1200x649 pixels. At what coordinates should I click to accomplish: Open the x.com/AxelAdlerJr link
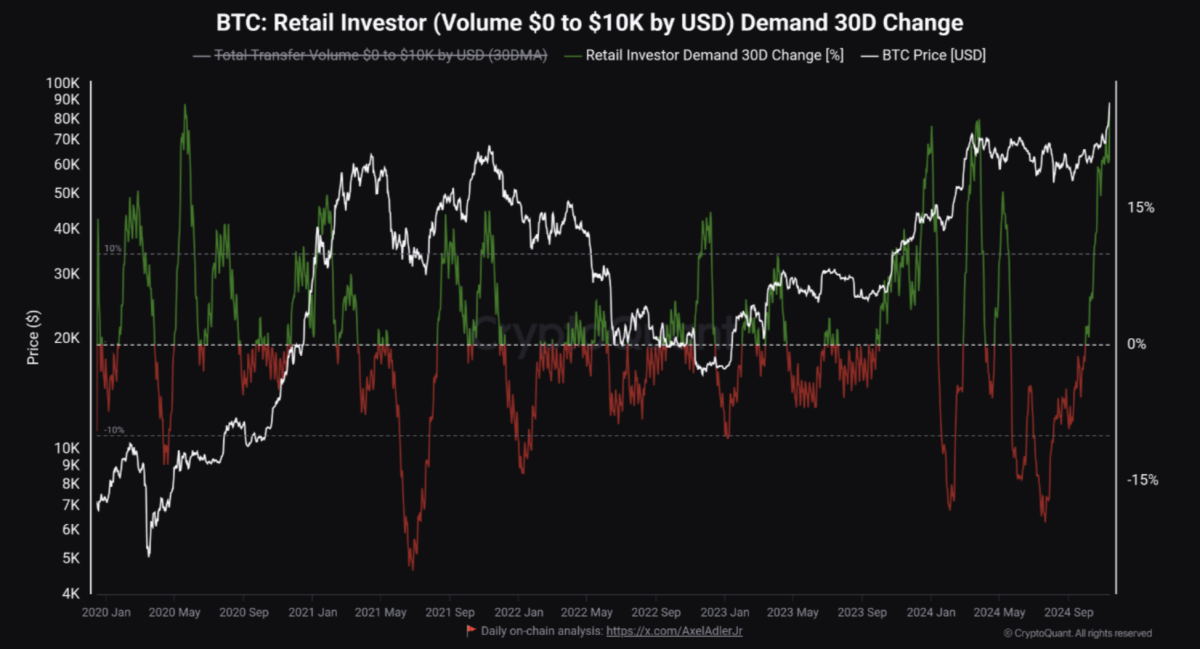[674, 631]
